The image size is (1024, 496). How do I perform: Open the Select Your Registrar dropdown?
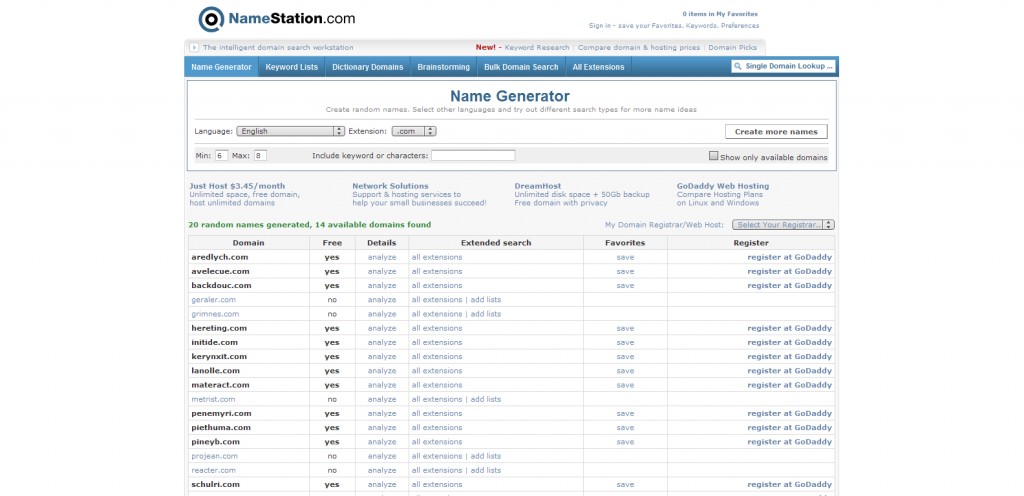(x=783, y=225)
